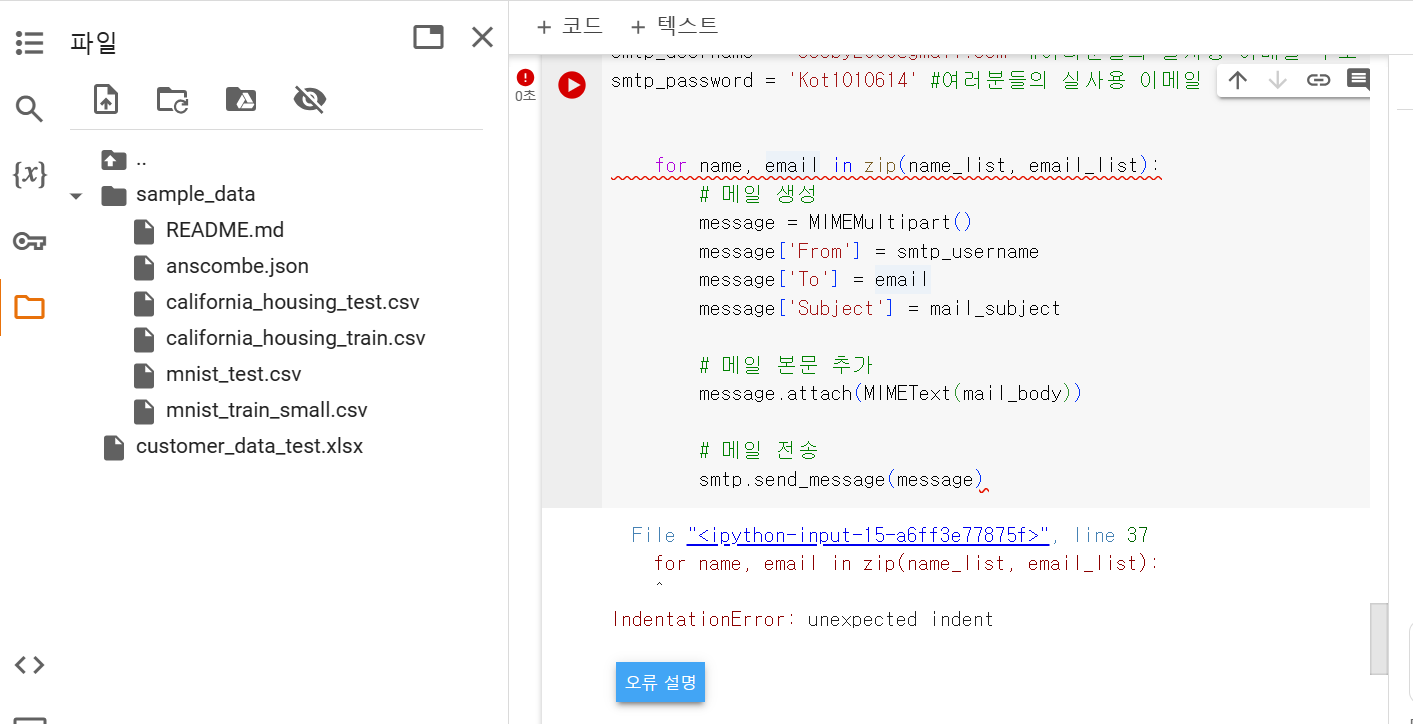Click the message['From'] line
The width and height of the screenshot is (1413, 724).
tap(868, 251)
